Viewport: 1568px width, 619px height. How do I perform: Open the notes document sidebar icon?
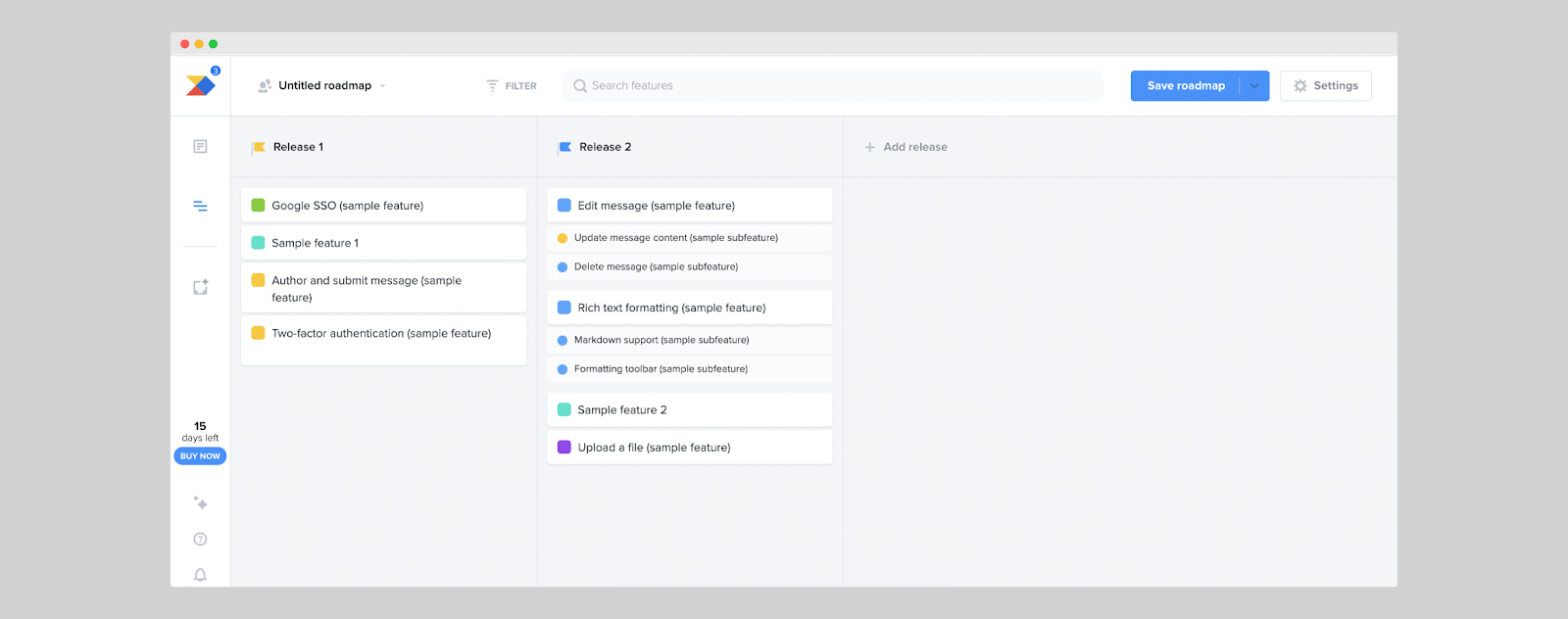[200, 147]
